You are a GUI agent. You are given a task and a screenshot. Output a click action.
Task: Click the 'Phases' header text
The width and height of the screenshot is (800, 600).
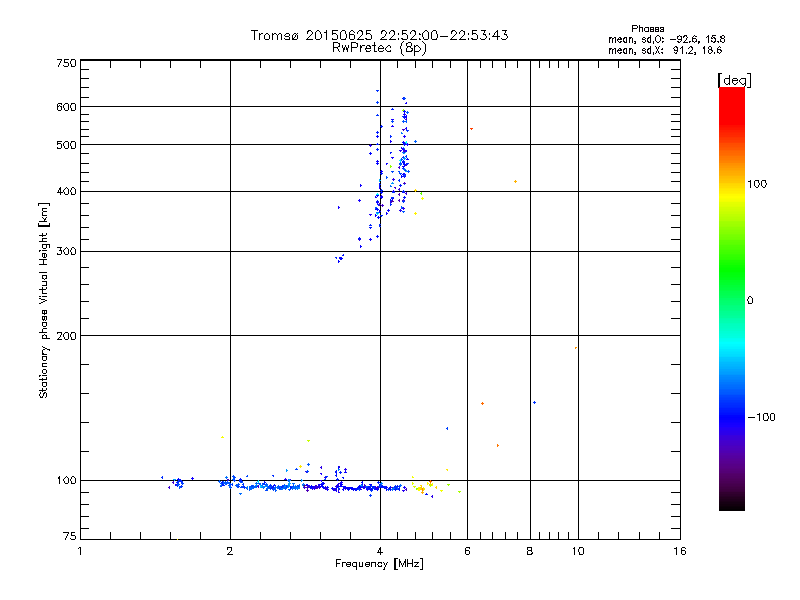click(x=647, y=29)
